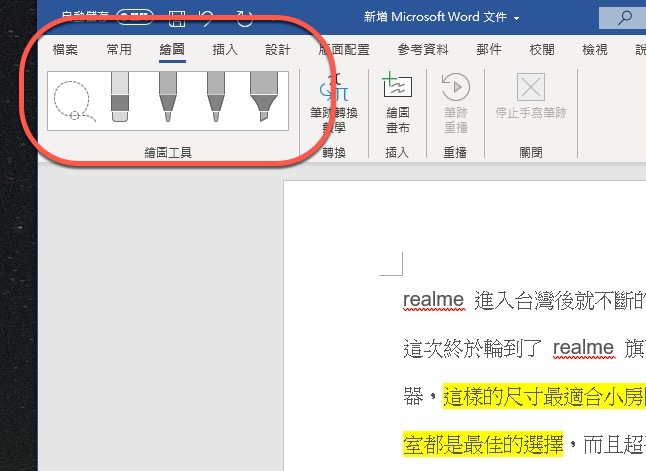Image resolution: width=646 pixels, height=471 pixels.
Task: Click Ink Replay (筆跡重播) button
Action: click(455, 105)
